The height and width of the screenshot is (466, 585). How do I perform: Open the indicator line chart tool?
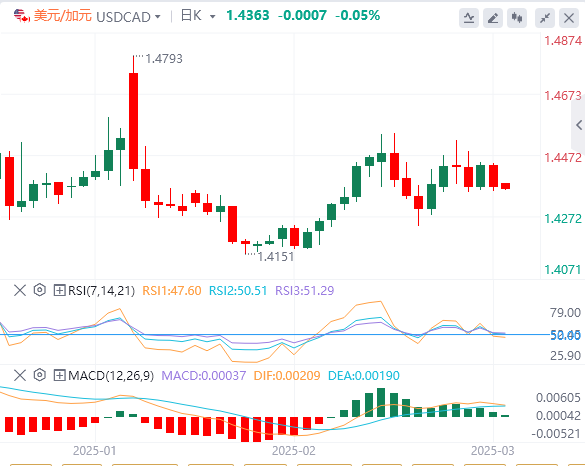click(x=469, y=18)
